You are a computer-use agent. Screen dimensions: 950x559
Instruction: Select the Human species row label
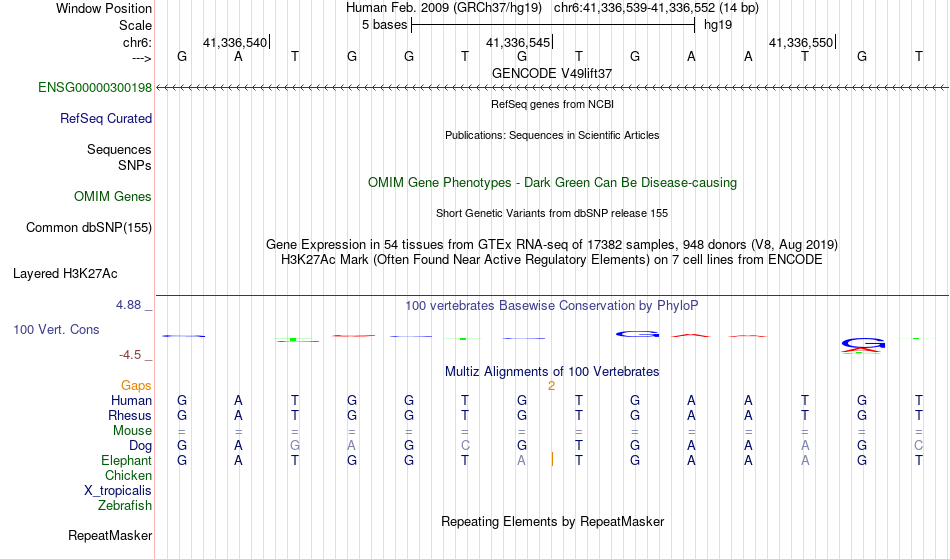pyautogui.click(x=131, y=400)
